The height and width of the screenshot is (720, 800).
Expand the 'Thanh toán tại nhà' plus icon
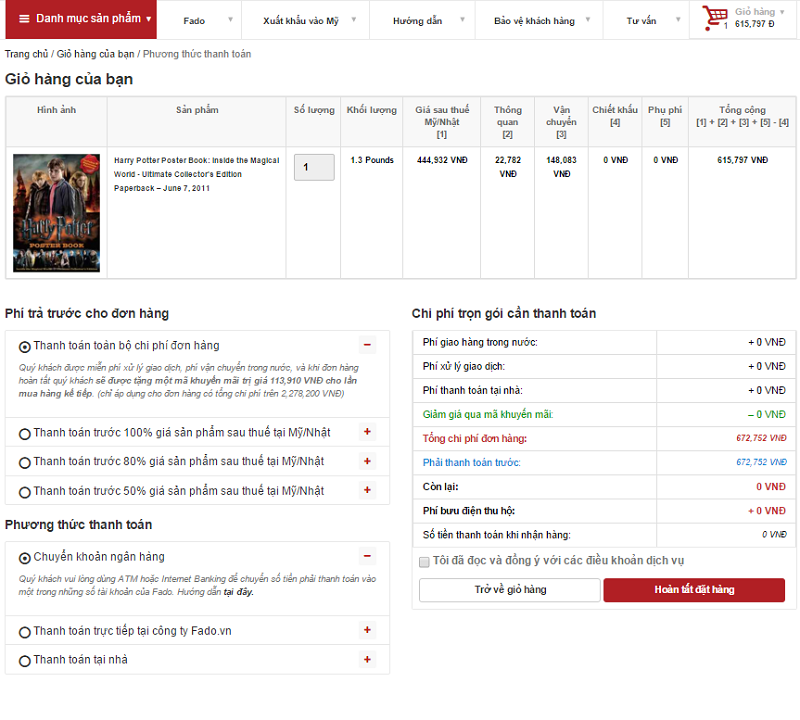[x=367, y=659]
